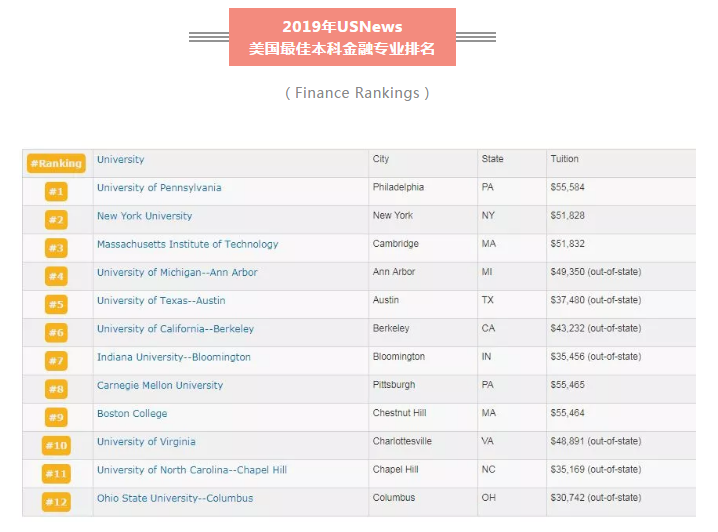Open University of Pennsylvania link
Viewport: 718px width, 532px height.
click(159, 188)
